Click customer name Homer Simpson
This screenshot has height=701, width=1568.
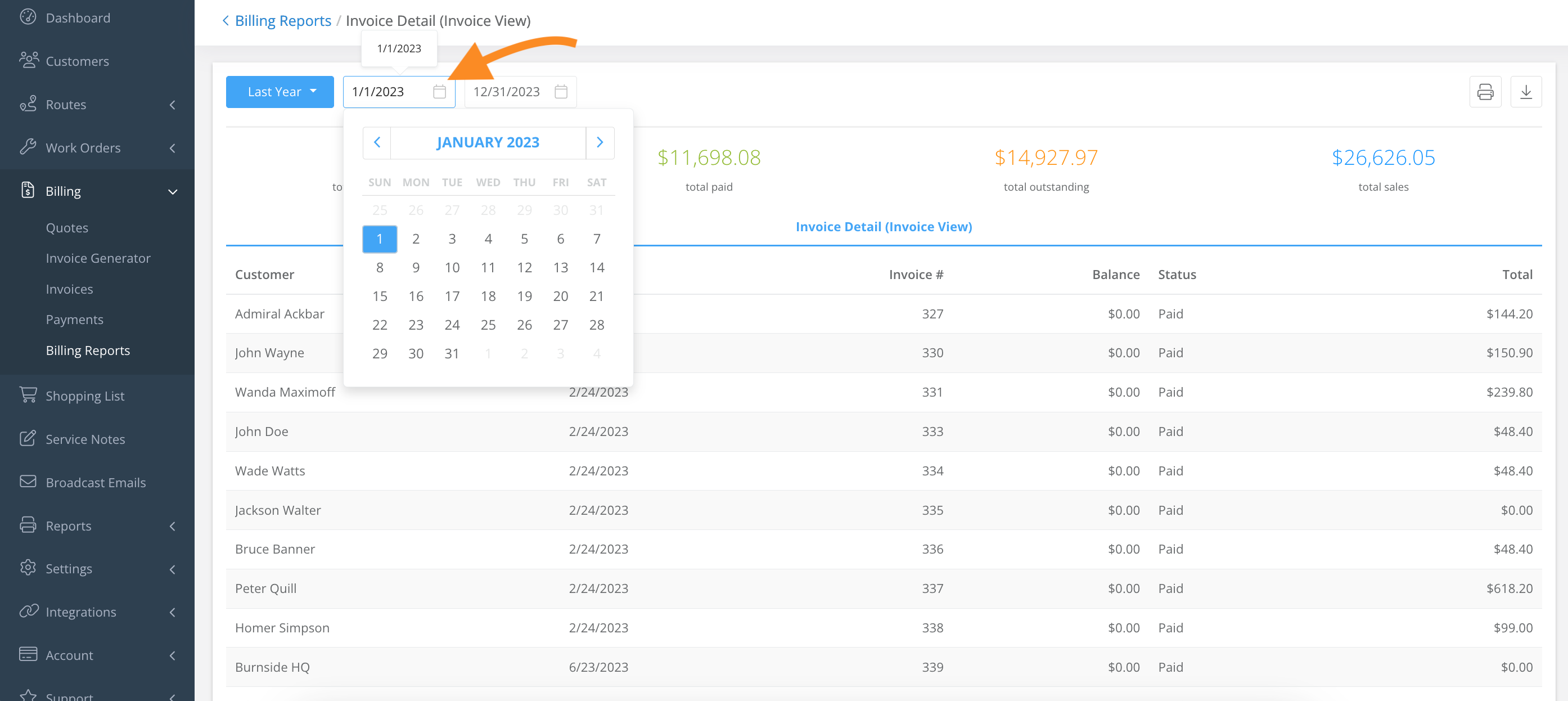282,628
